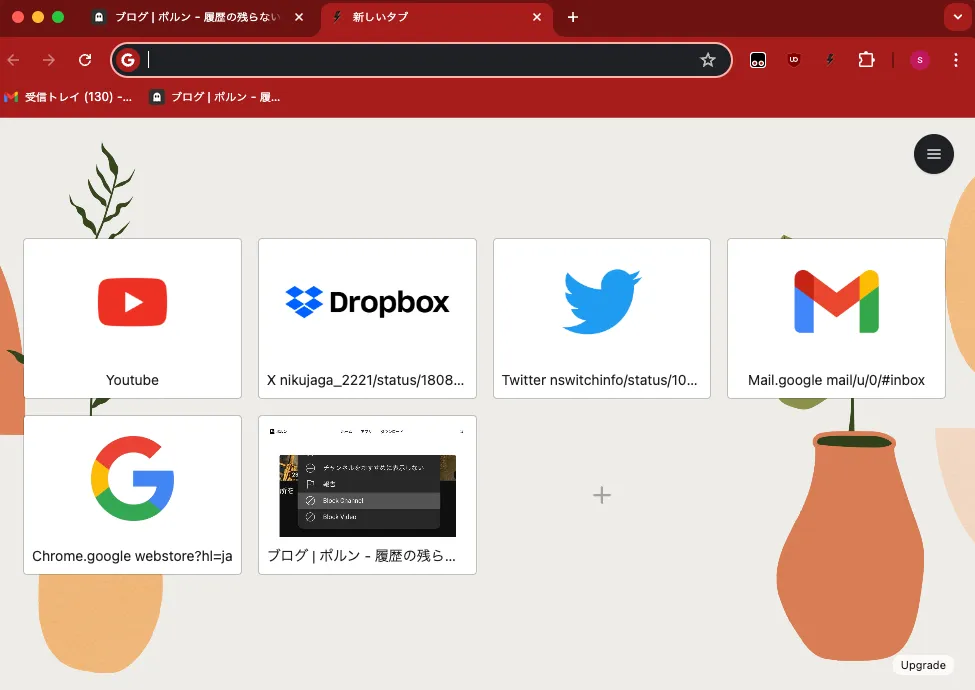Add a new speed dial shortcut
Image resolution: width=975 pixels, height=690 pixels.
(x=602, y=495)
